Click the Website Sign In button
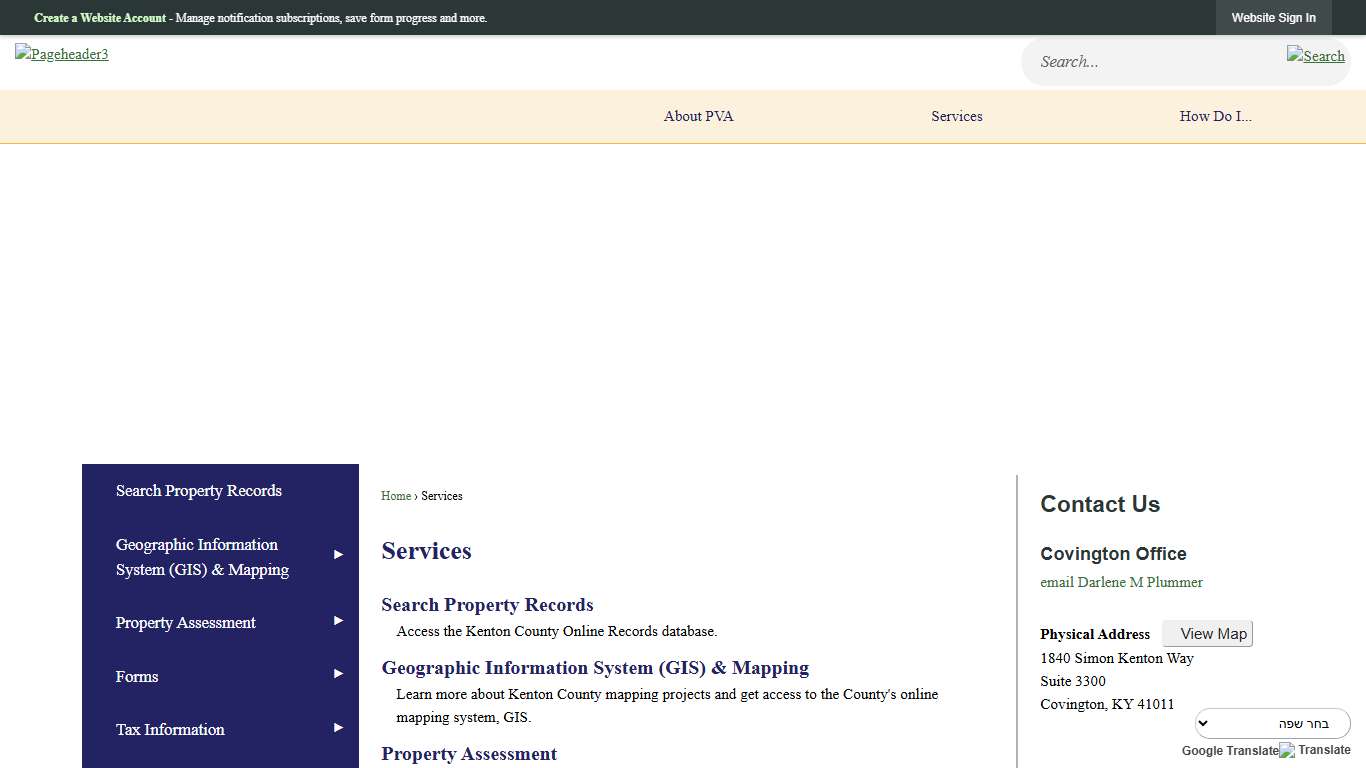Image resolution: width=1366 pixels, height=768 pixels. [1273, 18]
